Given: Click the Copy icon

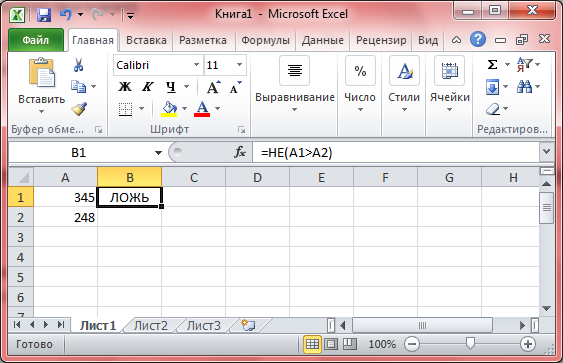Looking at the screenshot, I should click(x=78, y=87).
